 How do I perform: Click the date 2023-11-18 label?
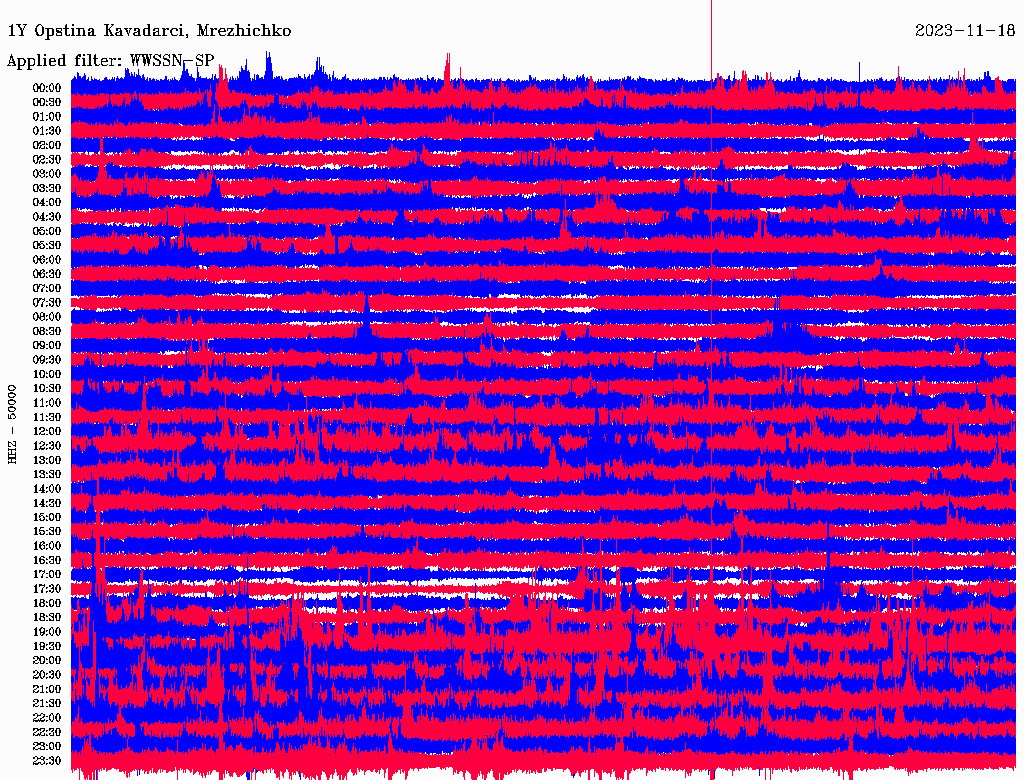click(x=965, y=31)
